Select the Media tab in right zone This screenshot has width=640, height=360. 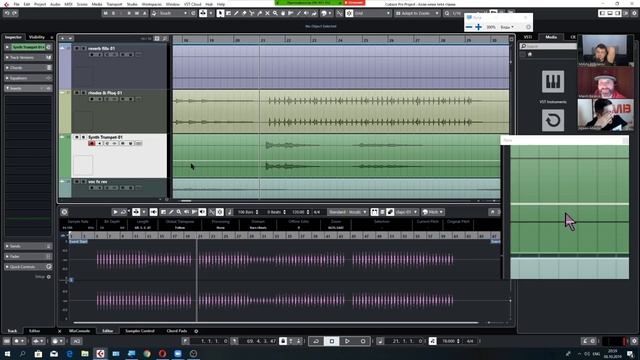(551, 37)
